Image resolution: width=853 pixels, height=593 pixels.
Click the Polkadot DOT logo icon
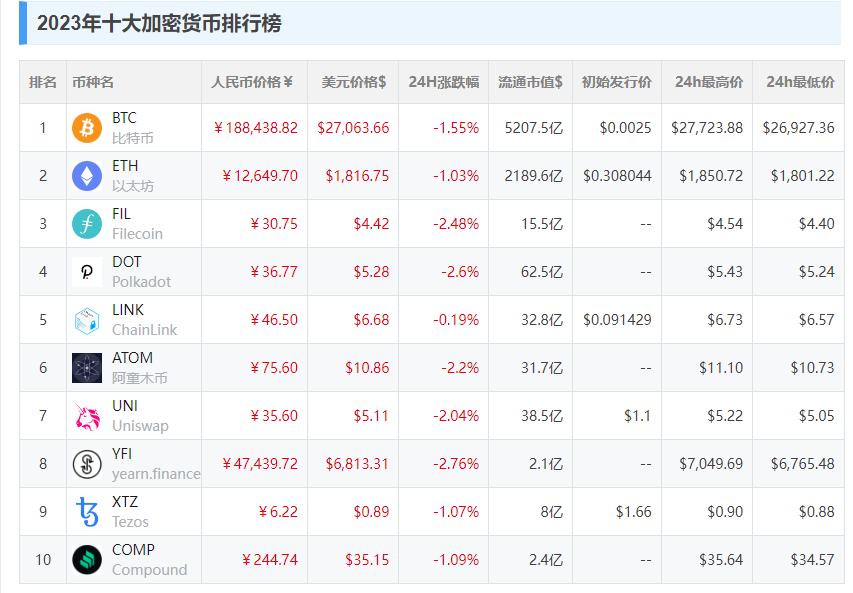(87, 272)
